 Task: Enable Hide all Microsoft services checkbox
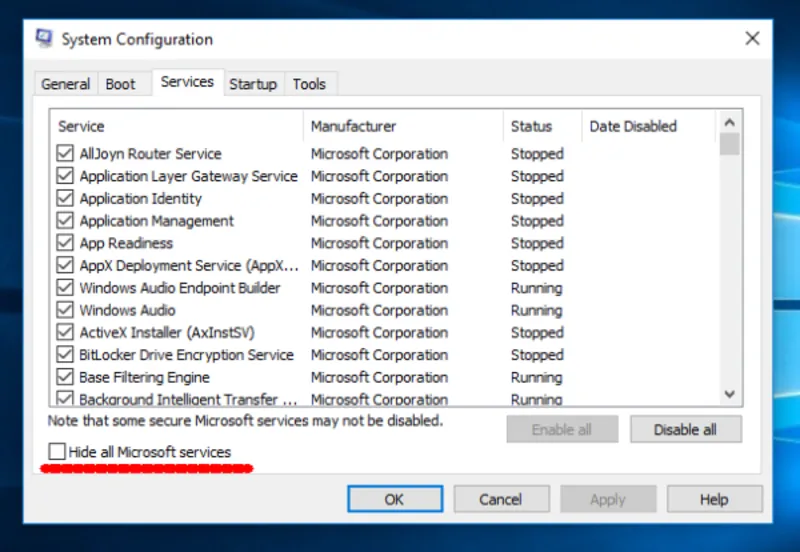pyautogui.click(x=58, y=452)
